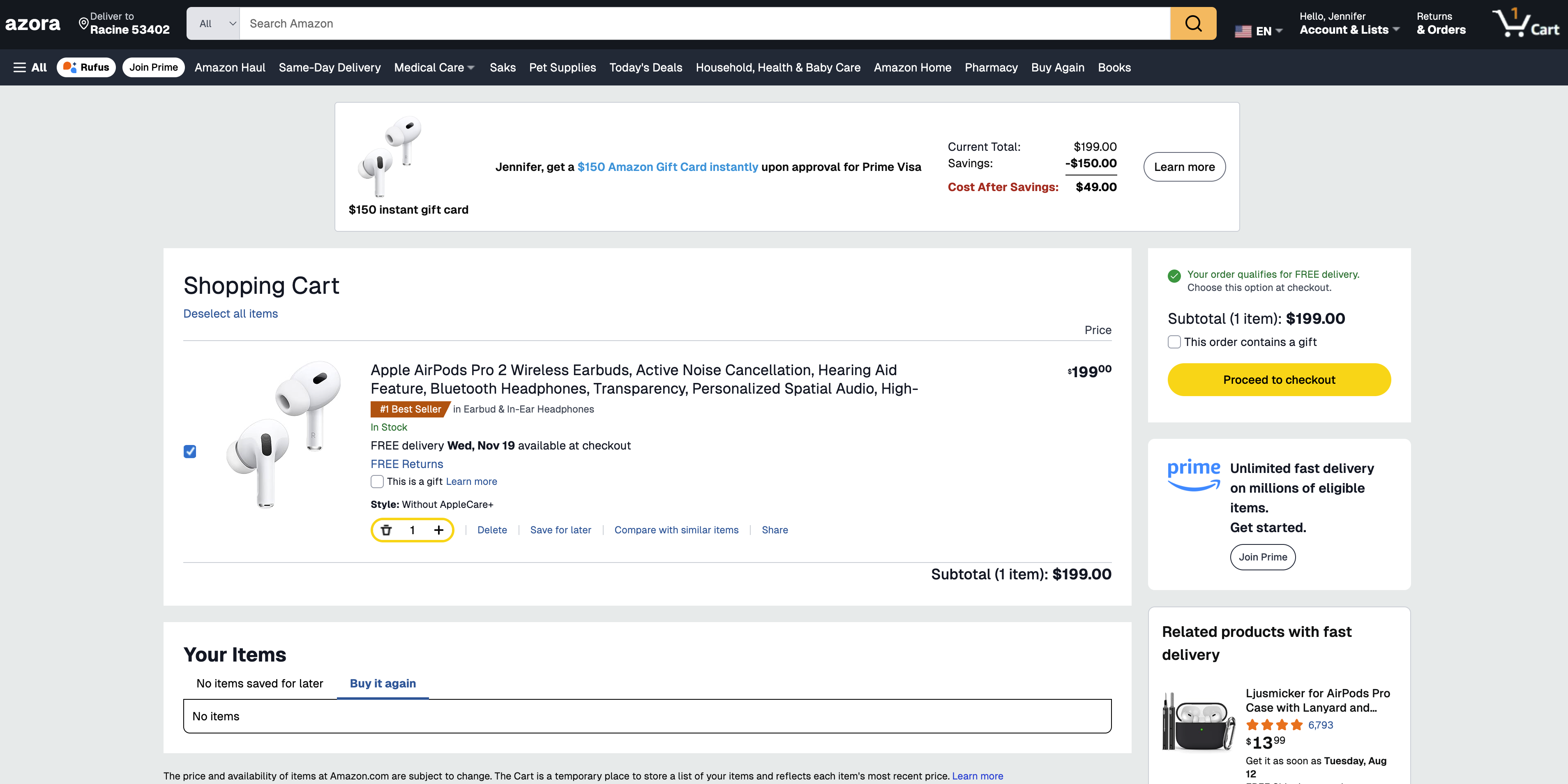Viewport: 1568px width, 784px height.
Task: Click the AirPods Pro product thumbnail
Action: pos(284,434)
